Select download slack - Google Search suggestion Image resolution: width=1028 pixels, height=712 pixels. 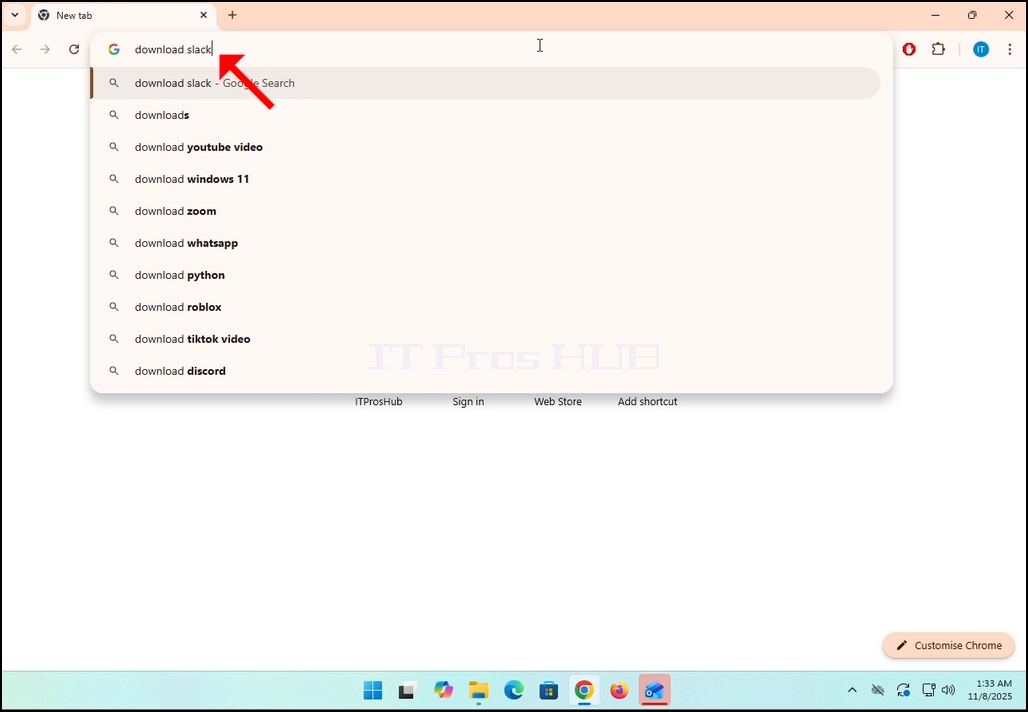point(485,83)
